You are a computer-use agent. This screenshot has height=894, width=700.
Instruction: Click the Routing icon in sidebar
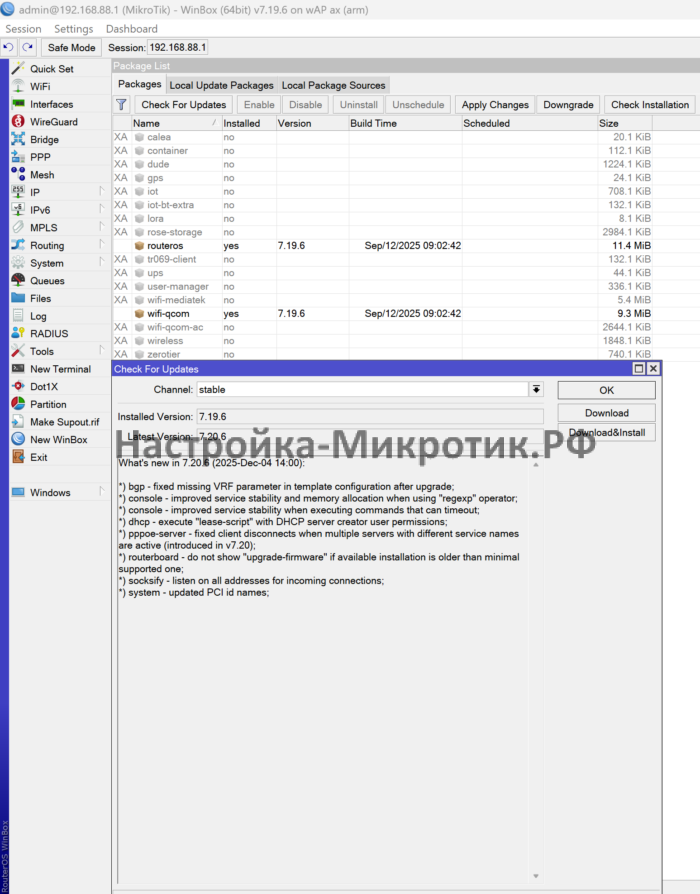[18, 245]
